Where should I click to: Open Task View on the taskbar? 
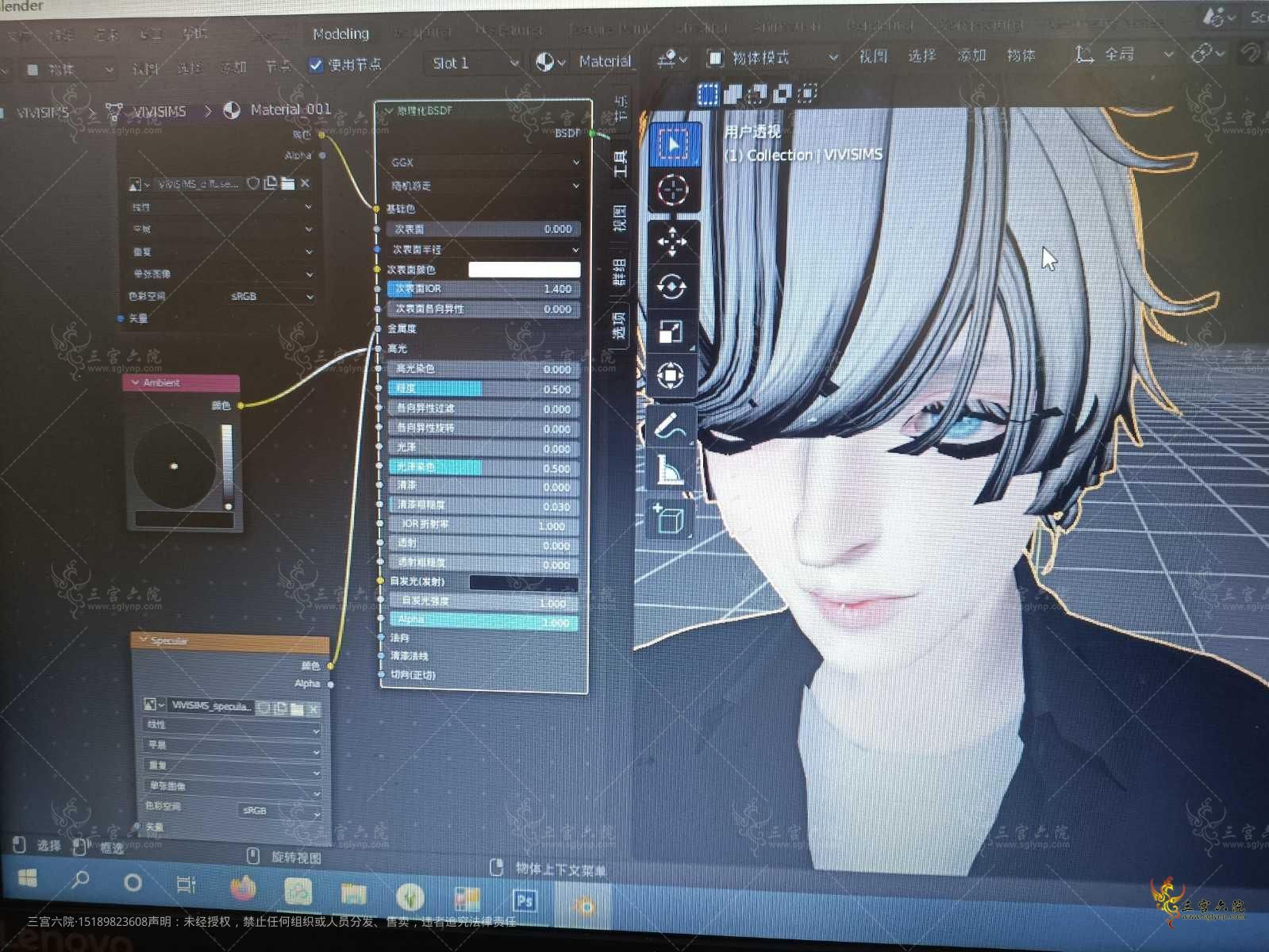(x=186, y=884)
